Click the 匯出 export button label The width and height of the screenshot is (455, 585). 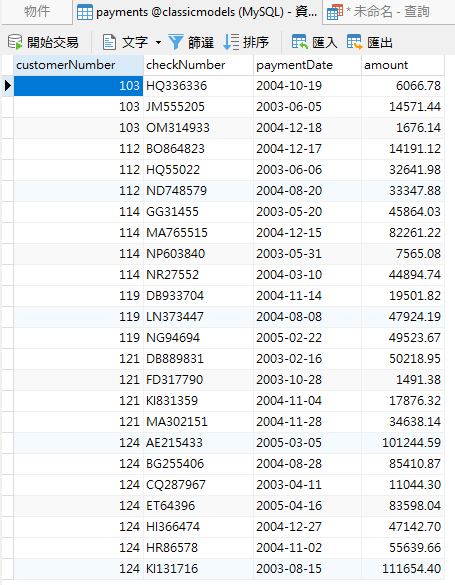coord(380,43)
